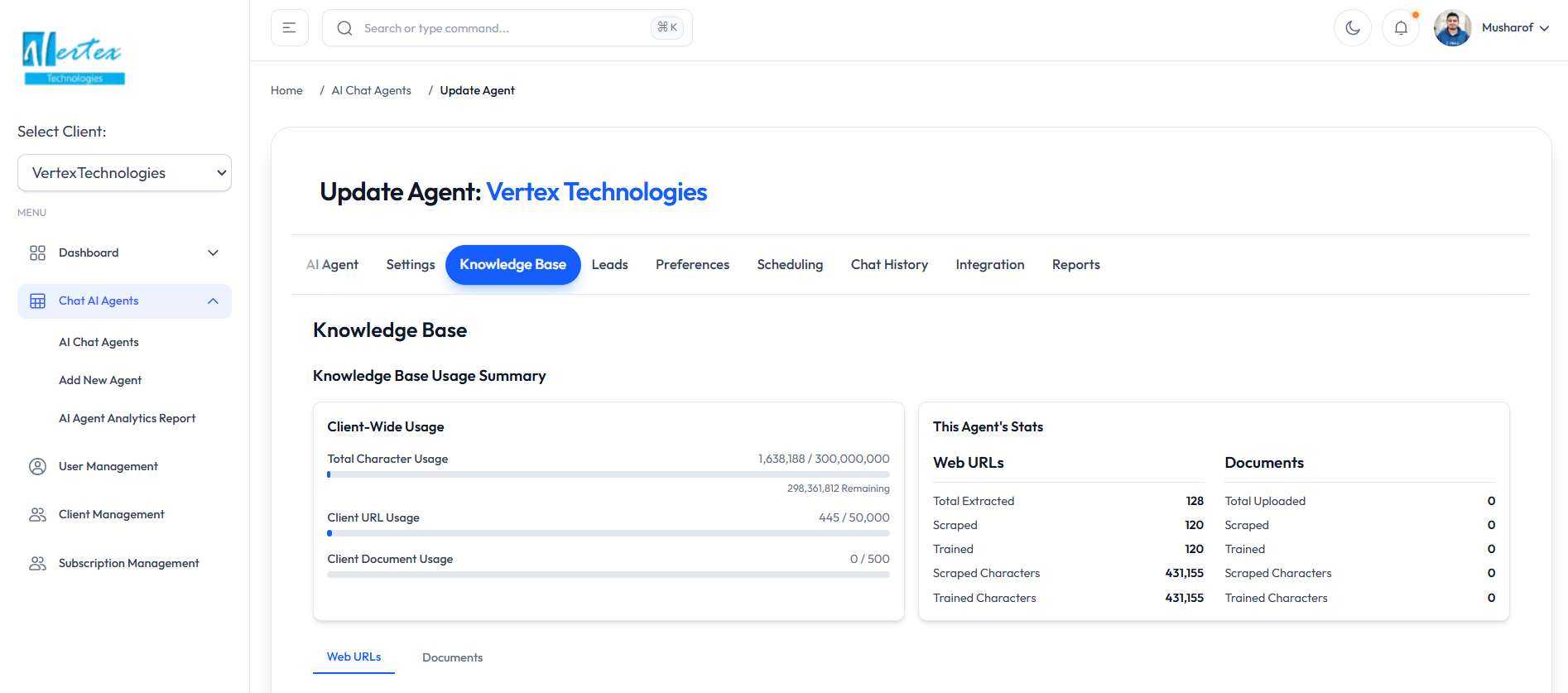Viewport: 1568px width, 693px height.
Task: Click the Chat AI Agents table icon
Action: pyautogui.click(x=37, y=301)
